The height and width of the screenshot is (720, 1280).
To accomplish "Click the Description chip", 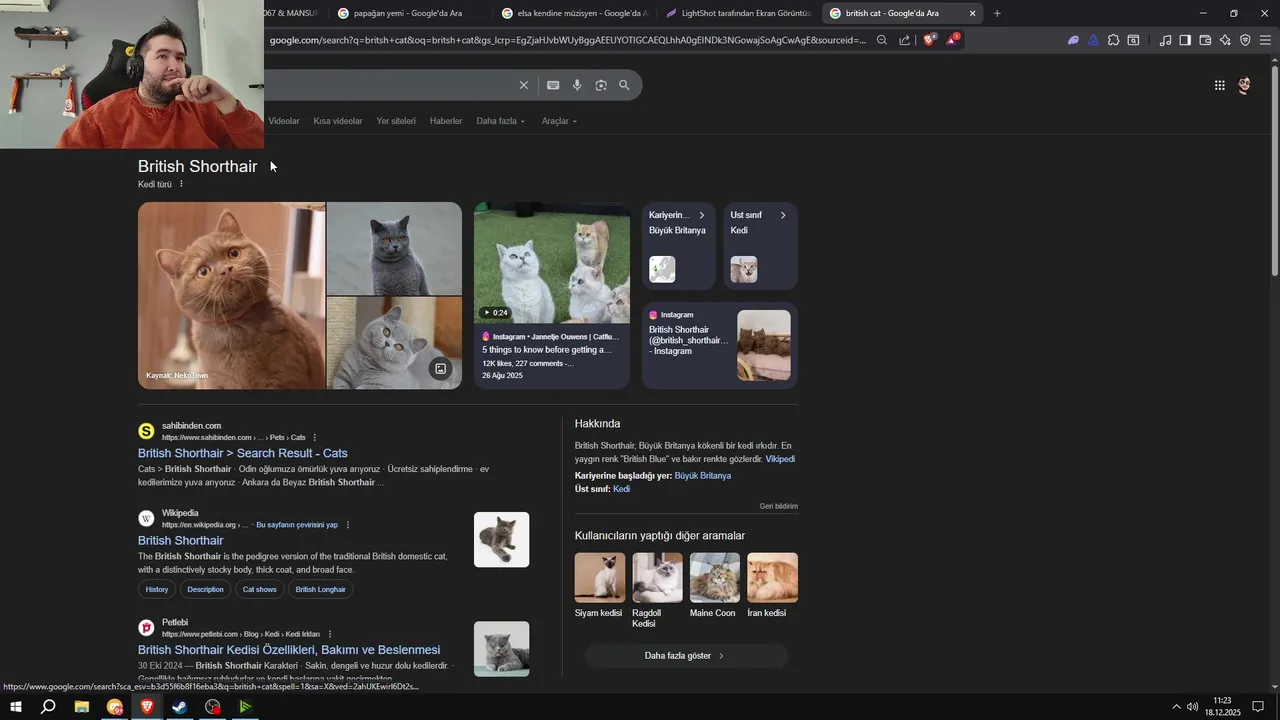I will (x=205, y=589).
